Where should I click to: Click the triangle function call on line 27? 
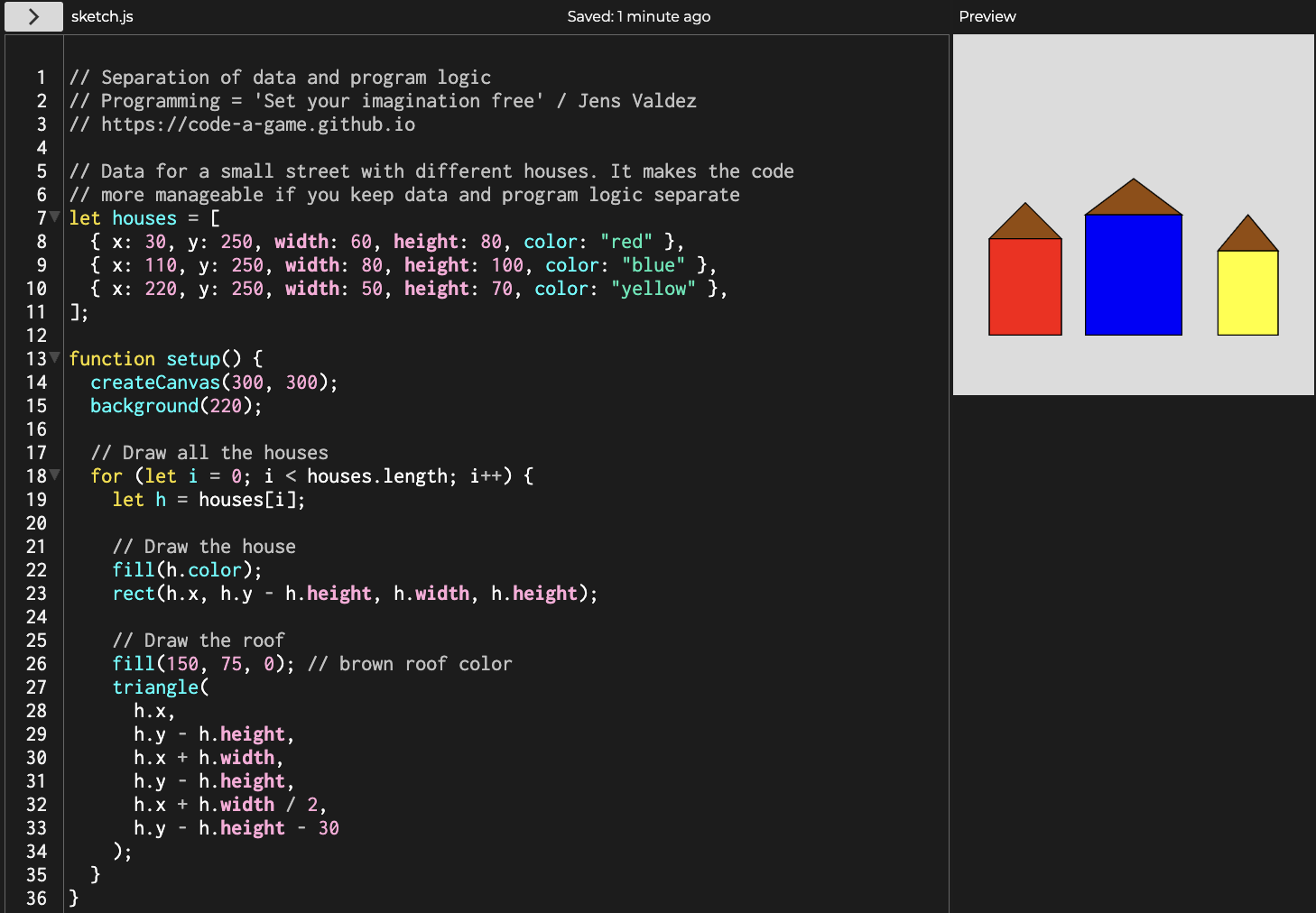[x=156, y=687]
